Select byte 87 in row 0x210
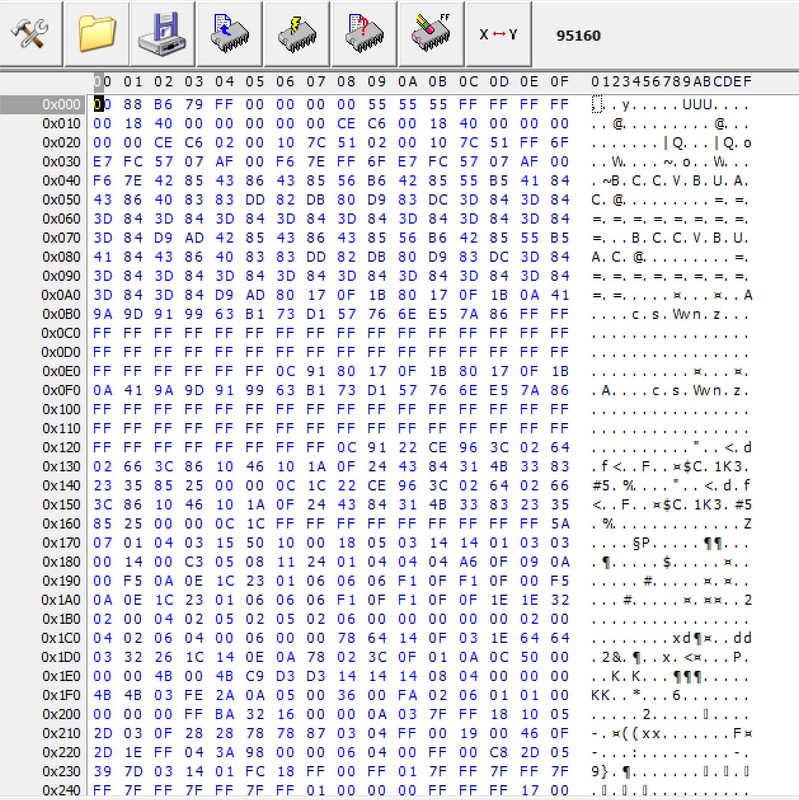Screen dimensions: 799x800 point(316,733)
